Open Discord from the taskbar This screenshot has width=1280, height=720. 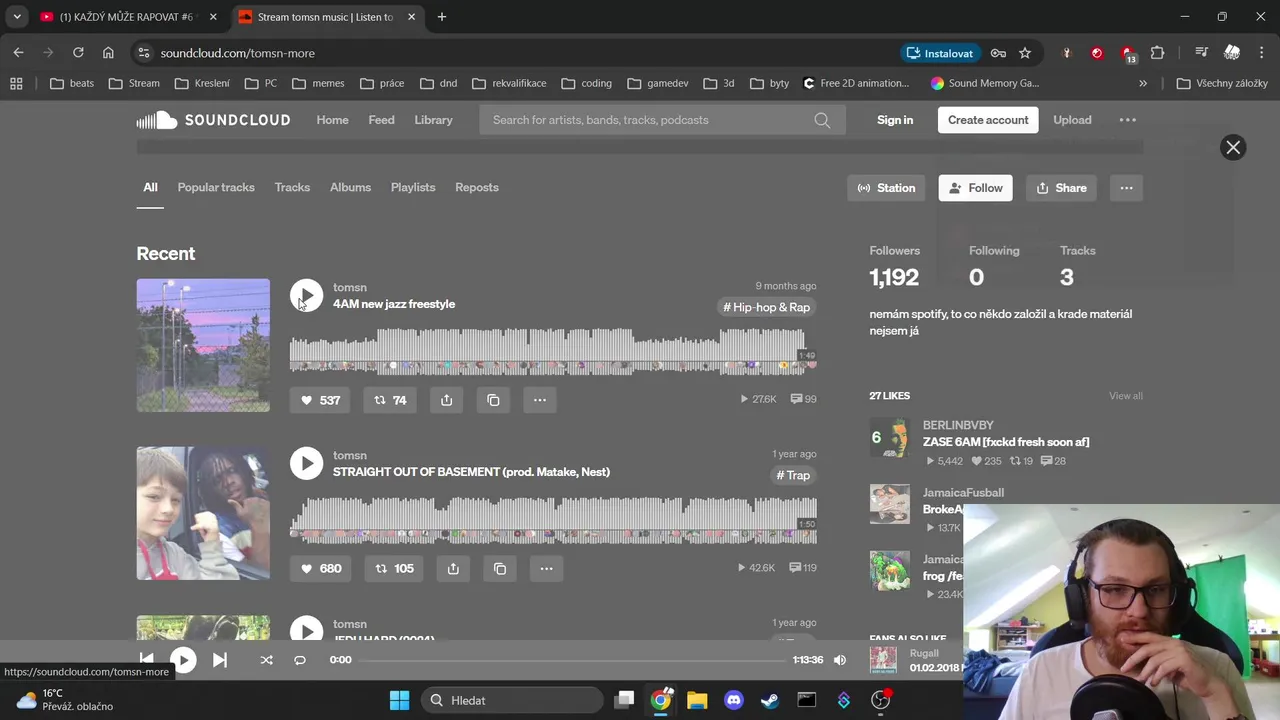coord(733,700)
